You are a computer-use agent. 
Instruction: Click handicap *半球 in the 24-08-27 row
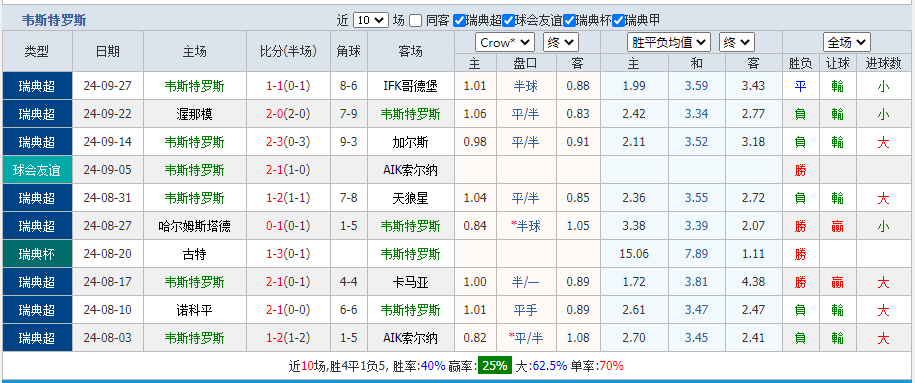526,226
